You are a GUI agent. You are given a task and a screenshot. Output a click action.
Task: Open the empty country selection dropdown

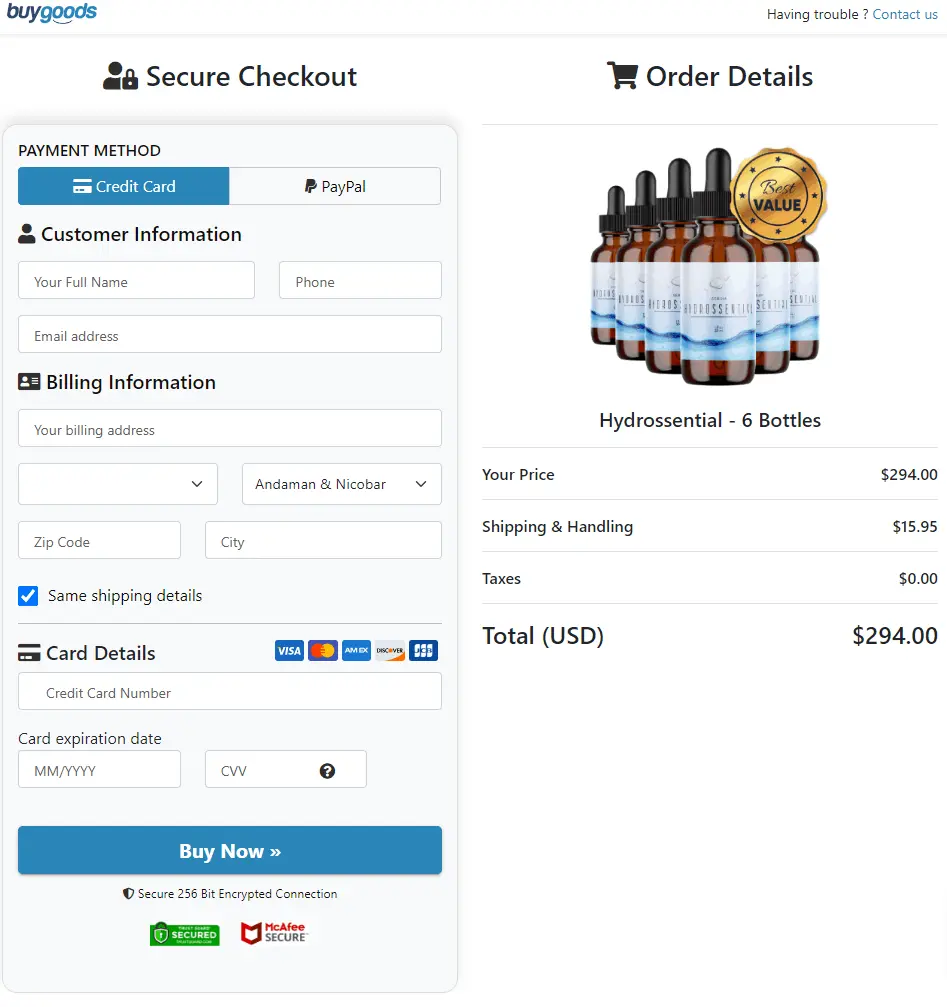click(117, 484)
